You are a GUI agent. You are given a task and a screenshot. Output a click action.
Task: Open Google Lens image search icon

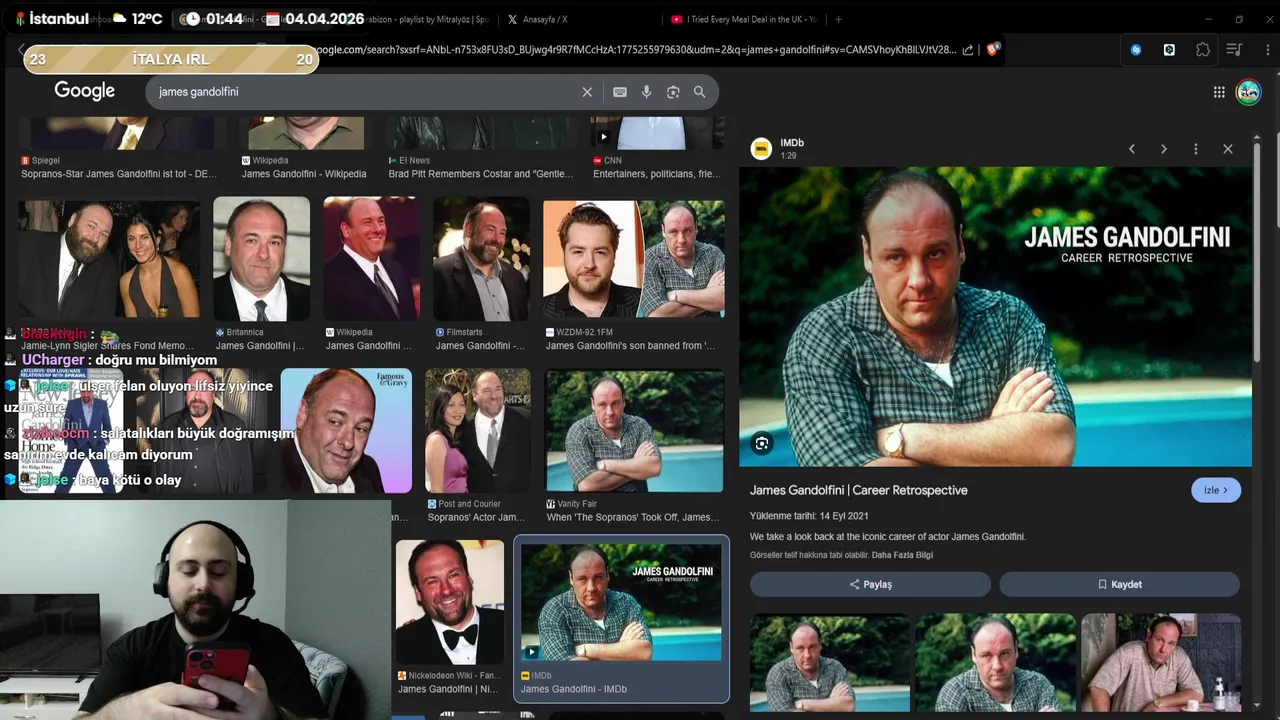click(x=673, y=92)
